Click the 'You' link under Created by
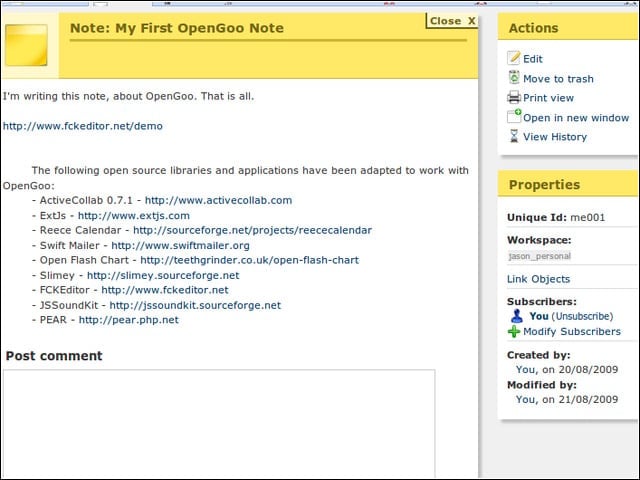The height and width of the screenshot is (480, 640). coord(526,369)
